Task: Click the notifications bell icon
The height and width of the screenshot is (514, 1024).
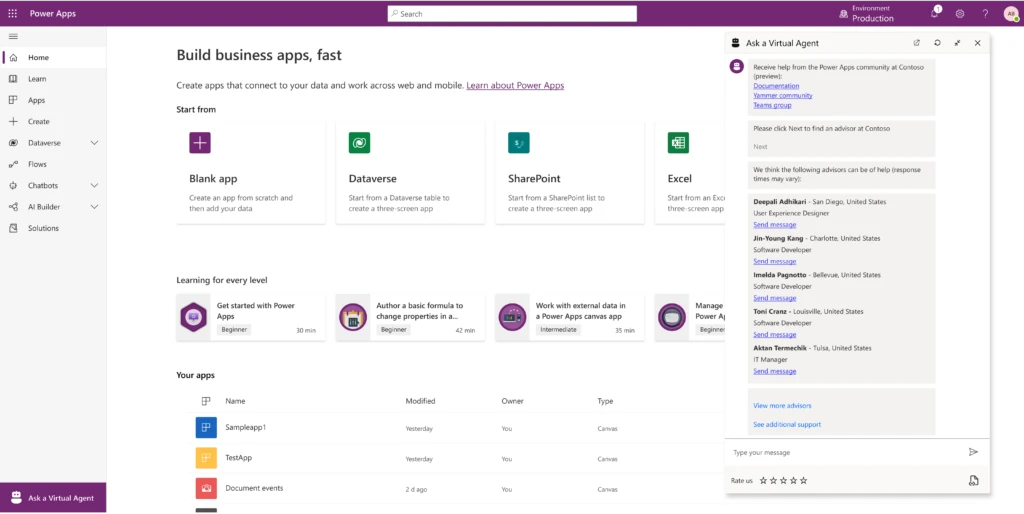Action: [936, 14]
